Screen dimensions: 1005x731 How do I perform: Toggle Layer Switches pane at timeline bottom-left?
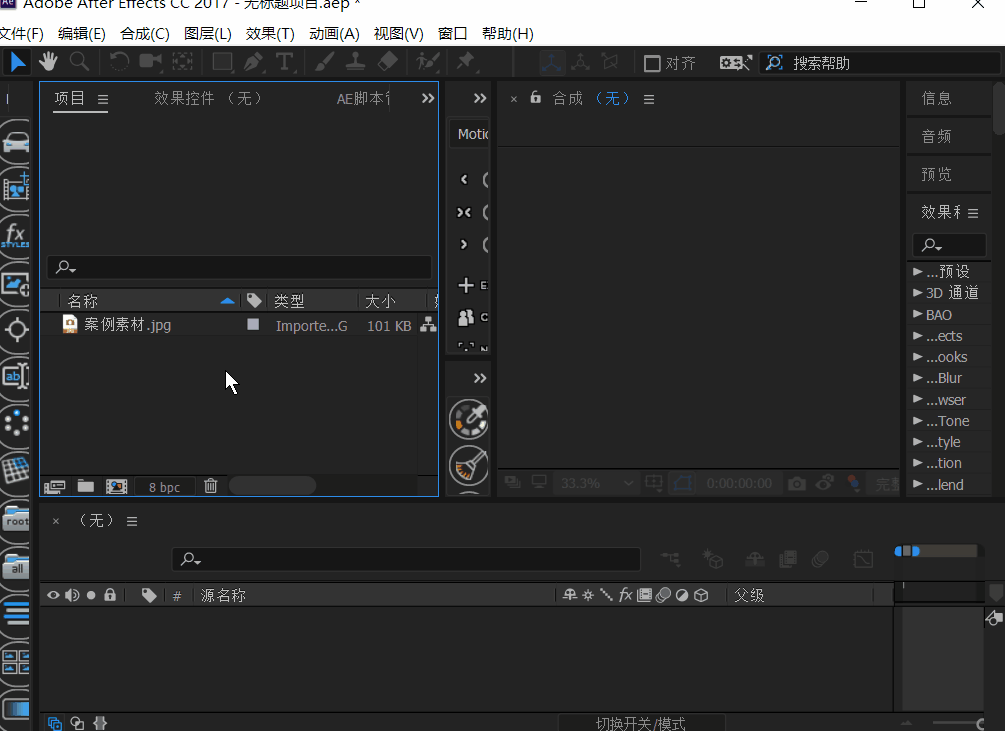(x=55, y=723)
